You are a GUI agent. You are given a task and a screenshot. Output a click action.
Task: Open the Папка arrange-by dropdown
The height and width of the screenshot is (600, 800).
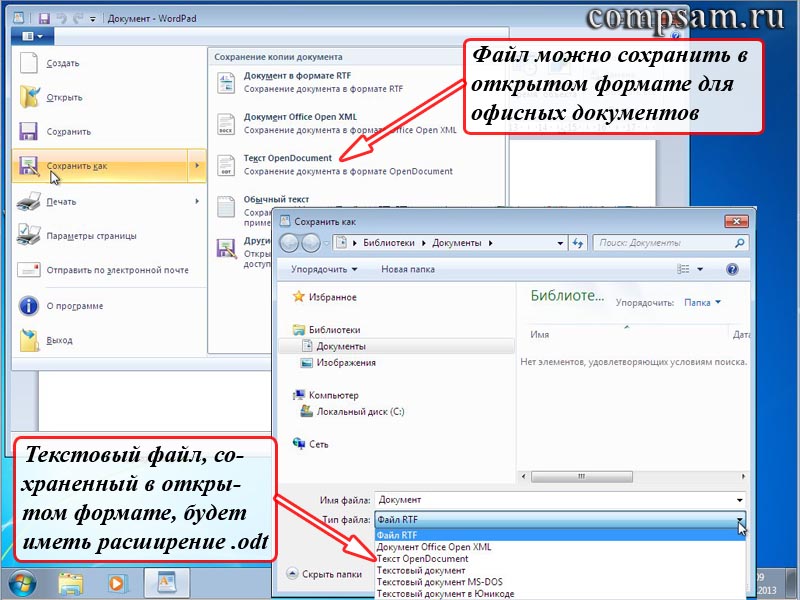click(702, 303)
